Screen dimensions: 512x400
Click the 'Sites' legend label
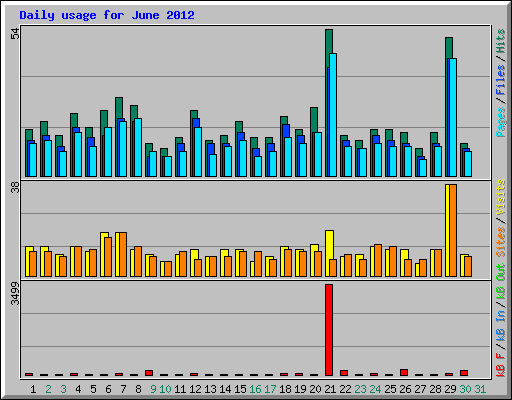501,242
